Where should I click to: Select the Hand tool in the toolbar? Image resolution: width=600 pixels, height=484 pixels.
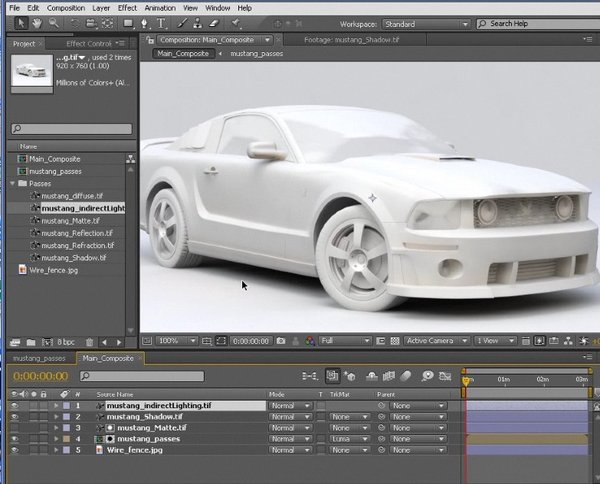tap(37, 23)
